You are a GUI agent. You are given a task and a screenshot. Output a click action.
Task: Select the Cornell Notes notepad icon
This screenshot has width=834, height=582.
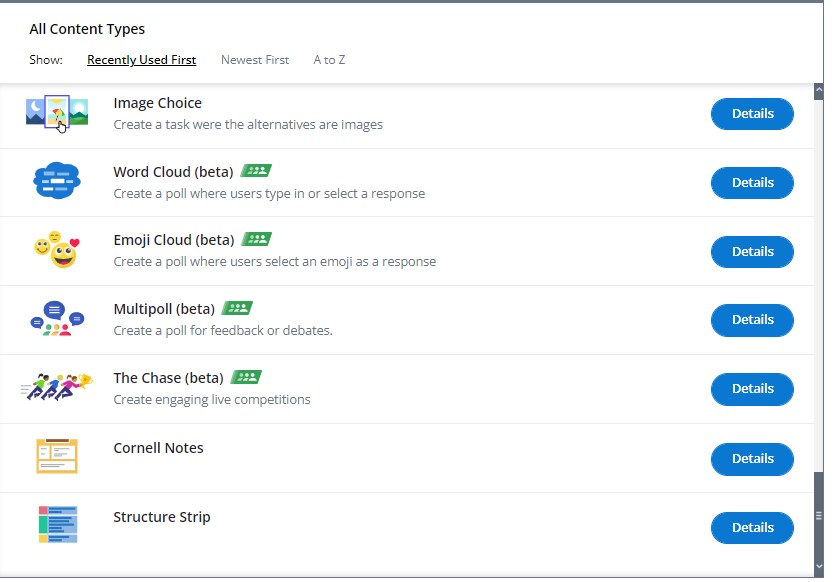tap(57, 456)
